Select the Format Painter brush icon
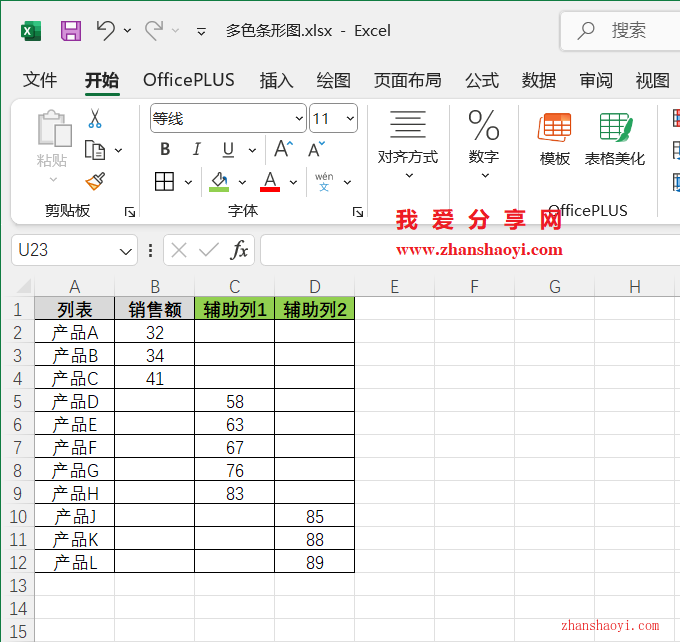Image resolution: width=680 pixels, height=642 pixels. click(95, 181)
